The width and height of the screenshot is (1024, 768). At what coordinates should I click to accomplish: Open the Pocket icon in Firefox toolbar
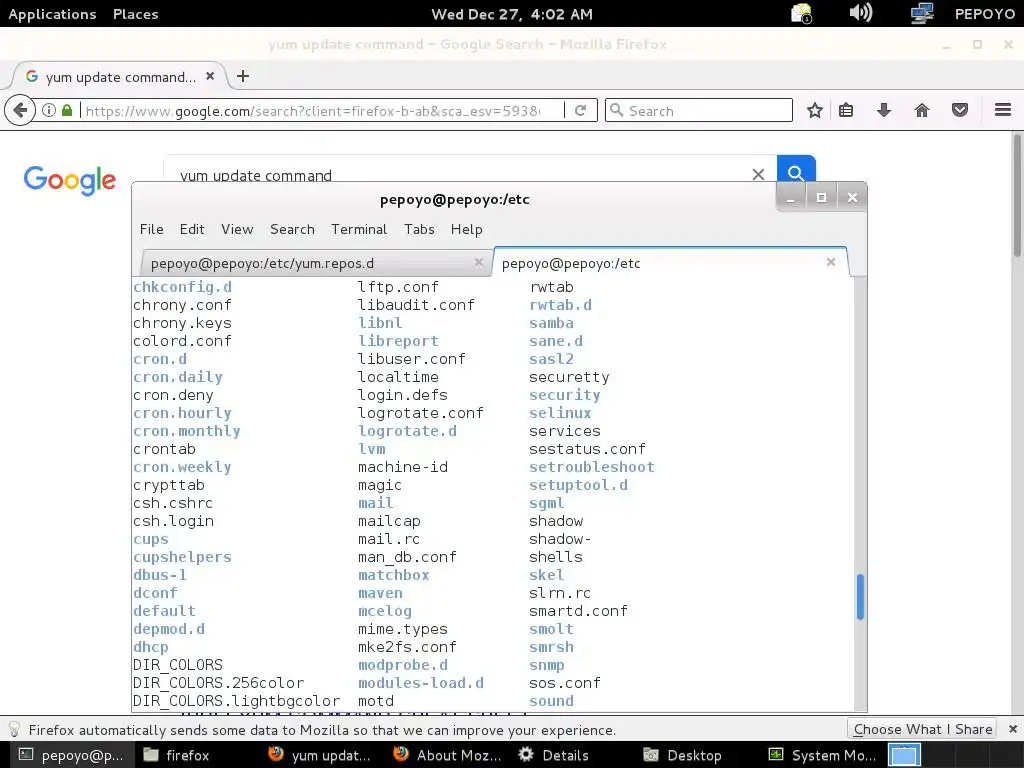[959, 110]
